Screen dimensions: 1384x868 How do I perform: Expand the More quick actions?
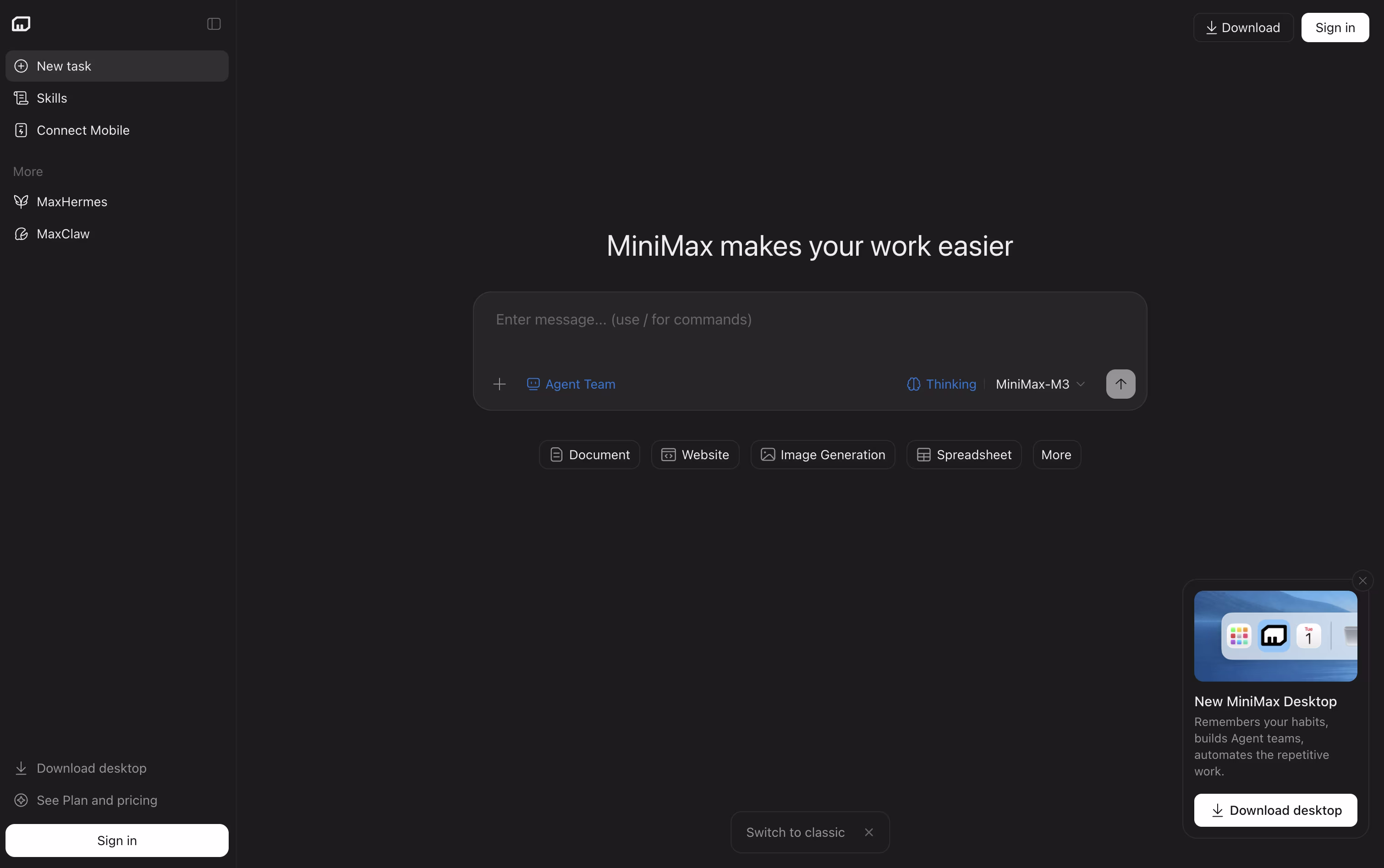click(x=1057, y=455)
